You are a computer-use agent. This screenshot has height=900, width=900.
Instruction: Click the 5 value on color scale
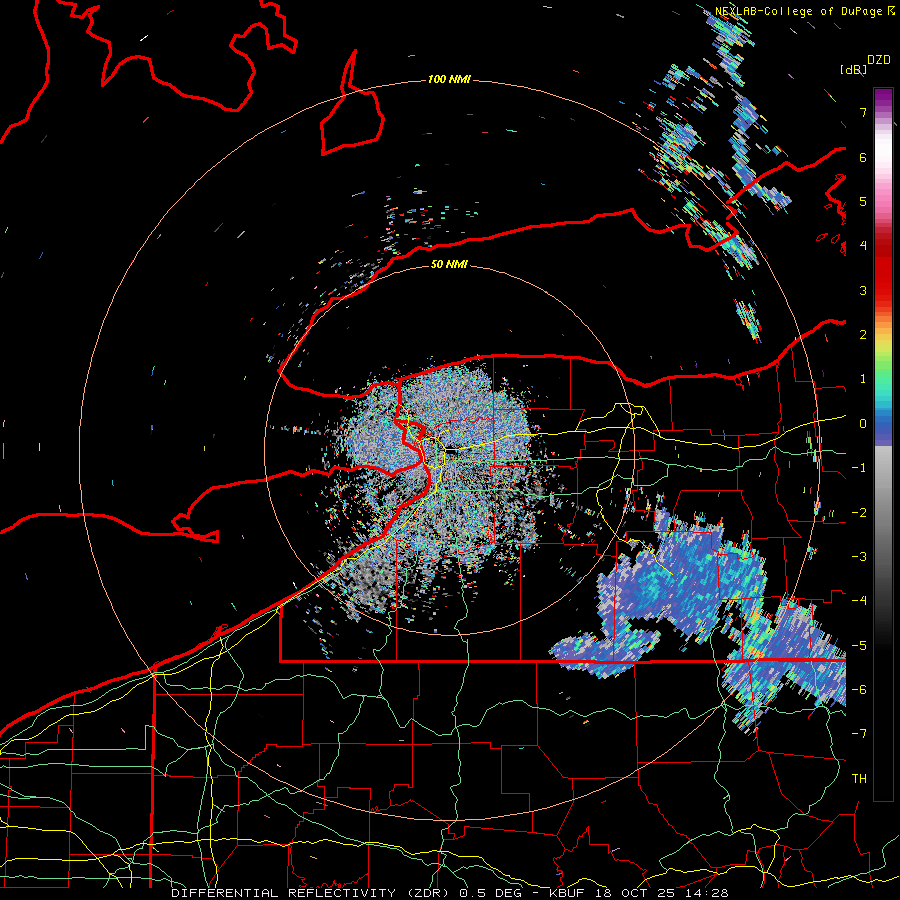(863, 201)
